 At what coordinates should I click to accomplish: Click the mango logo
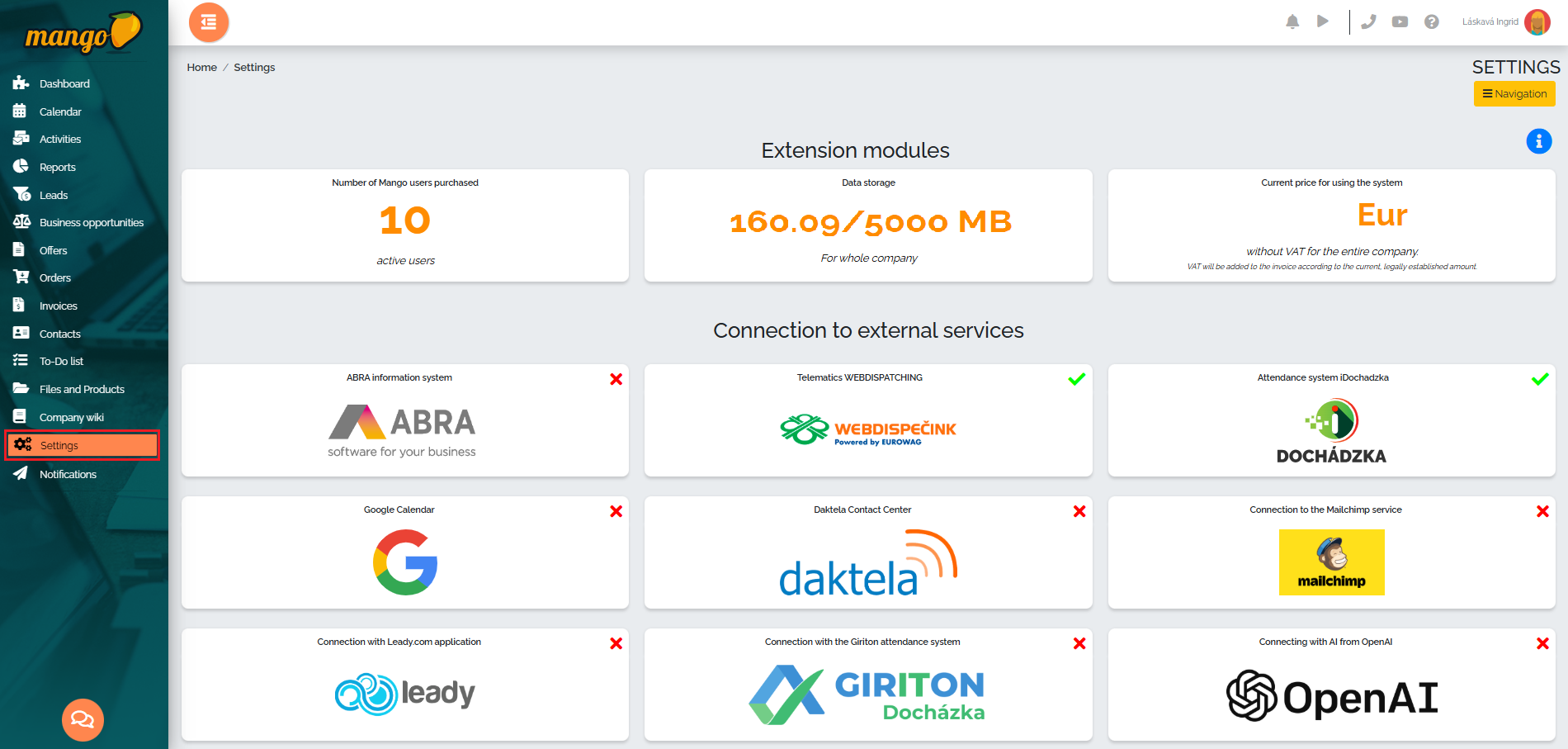click(x=83, y=33)
